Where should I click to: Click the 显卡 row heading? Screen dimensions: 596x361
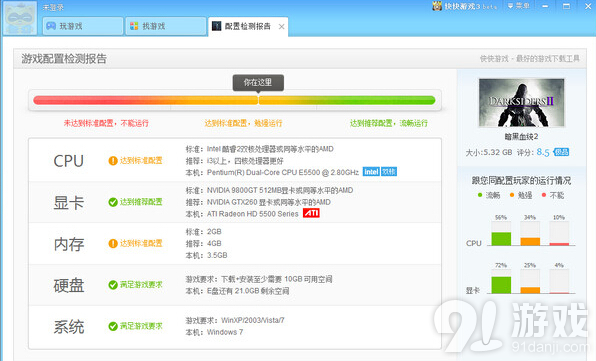[68, 203]
